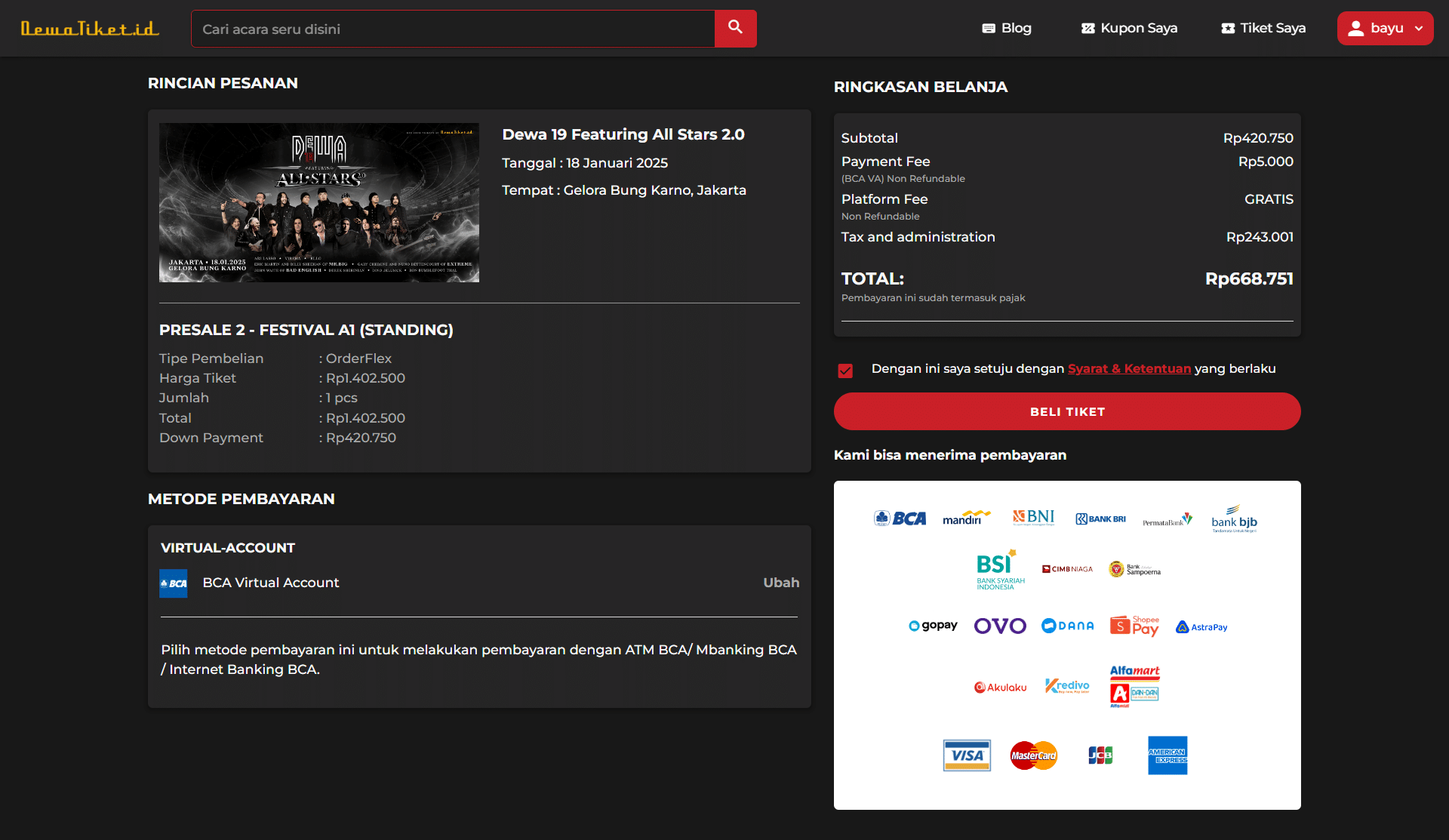Click the Down Payment value Rp420.750
The height and width of the screenshot is (840, 1449).
click(x=361, y=438)
